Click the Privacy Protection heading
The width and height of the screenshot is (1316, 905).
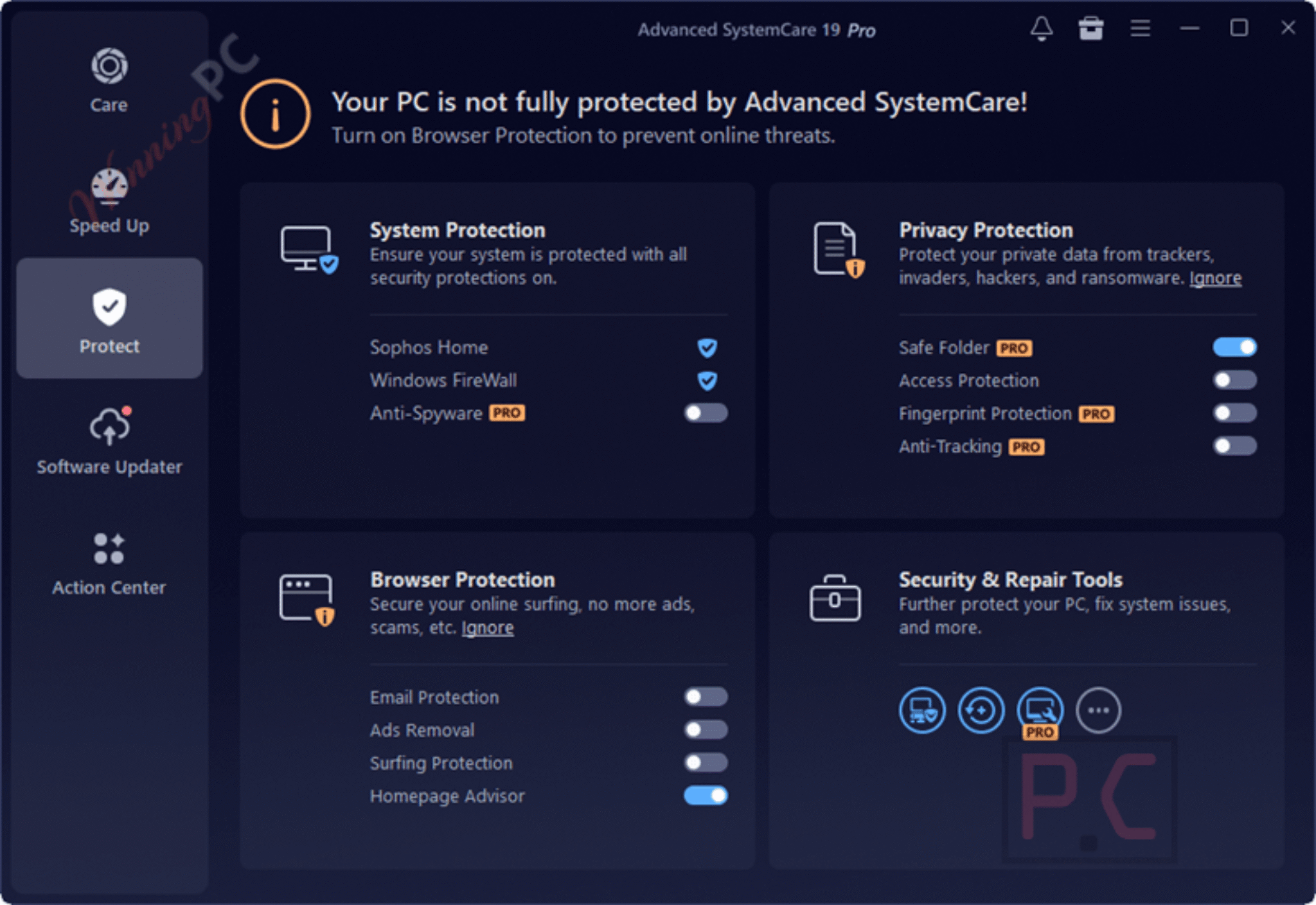click(x=986, y=230)
